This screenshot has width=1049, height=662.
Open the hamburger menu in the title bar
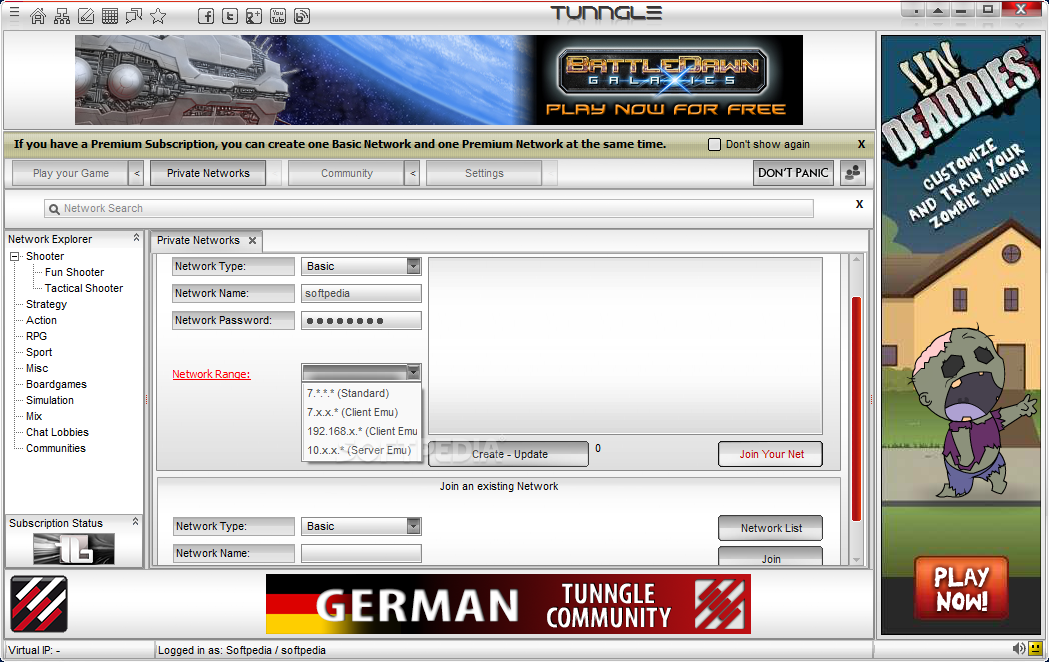pyautogui.click(x=14, y=13)
